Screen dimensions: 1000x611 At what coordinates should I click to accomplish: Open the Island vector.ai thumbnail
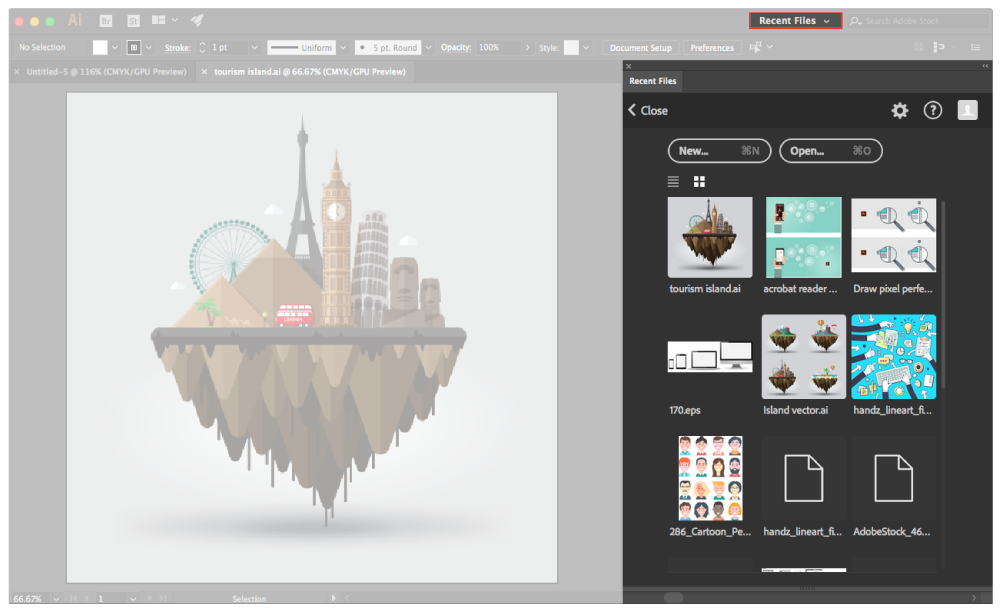(x=803, y=356)
